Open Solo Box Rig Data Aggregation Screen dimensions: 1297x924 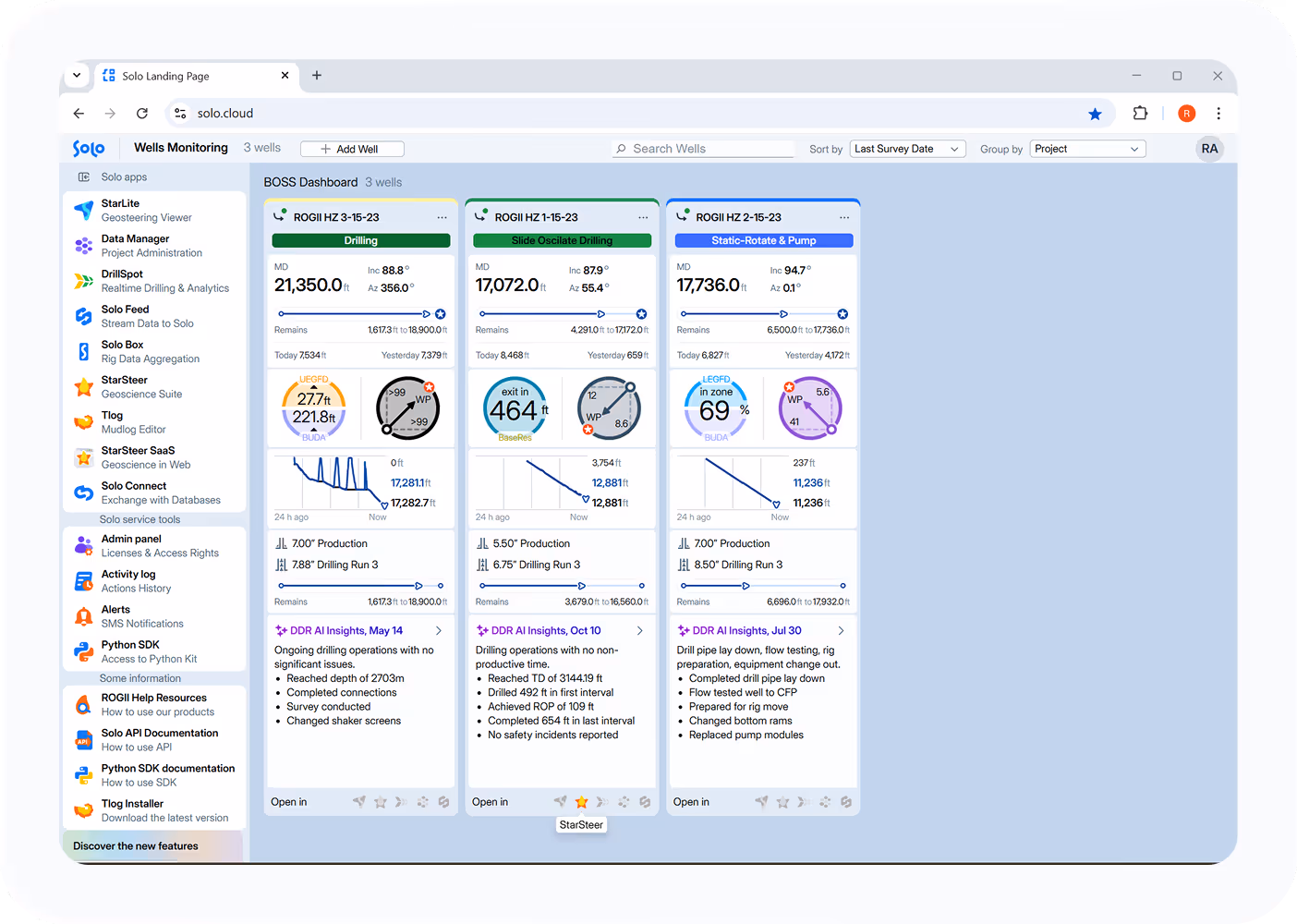tap(153, 352)
